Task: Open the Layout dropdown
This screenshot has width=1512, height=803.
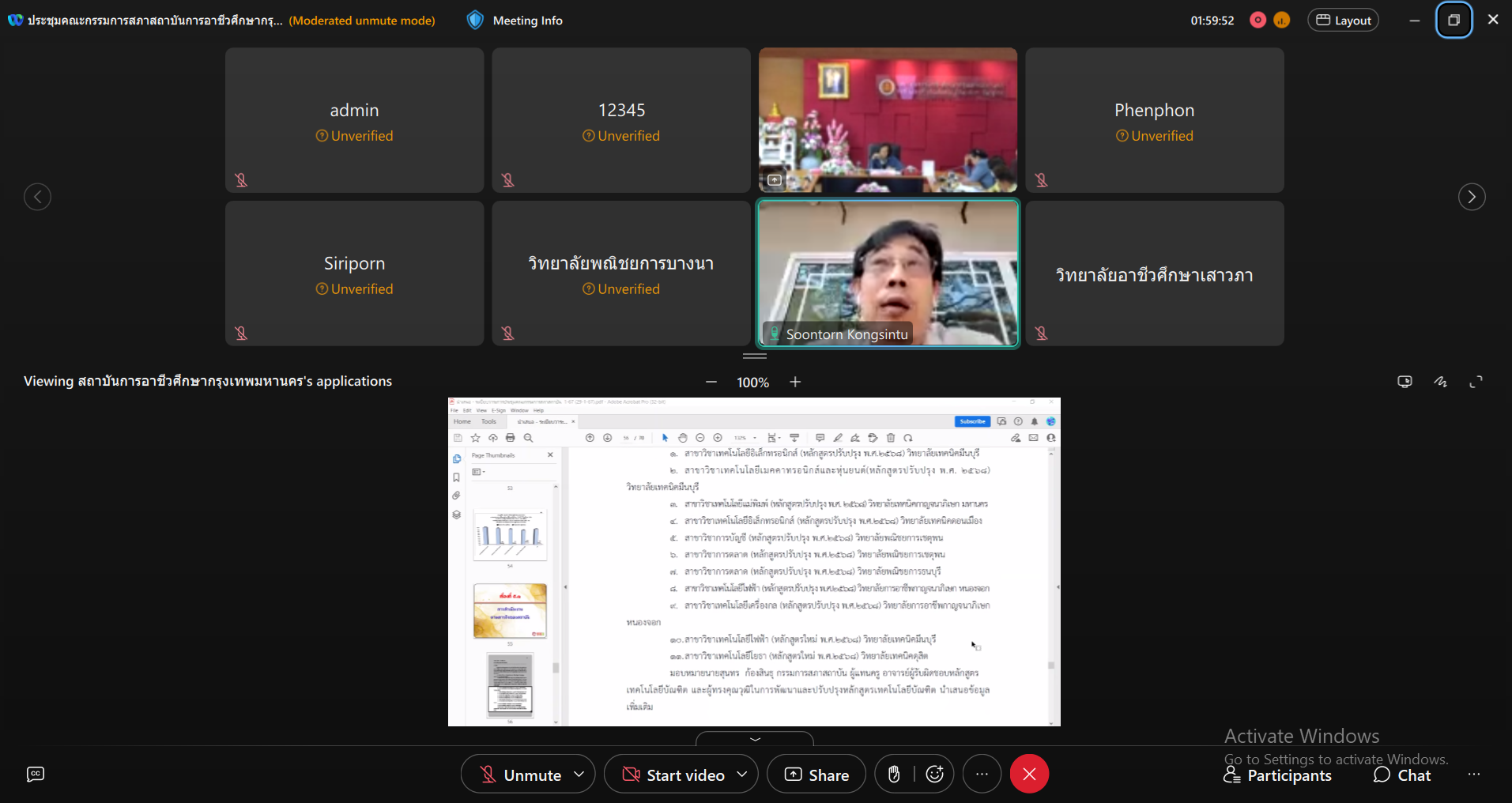Action: click(x=1343, y=21)
